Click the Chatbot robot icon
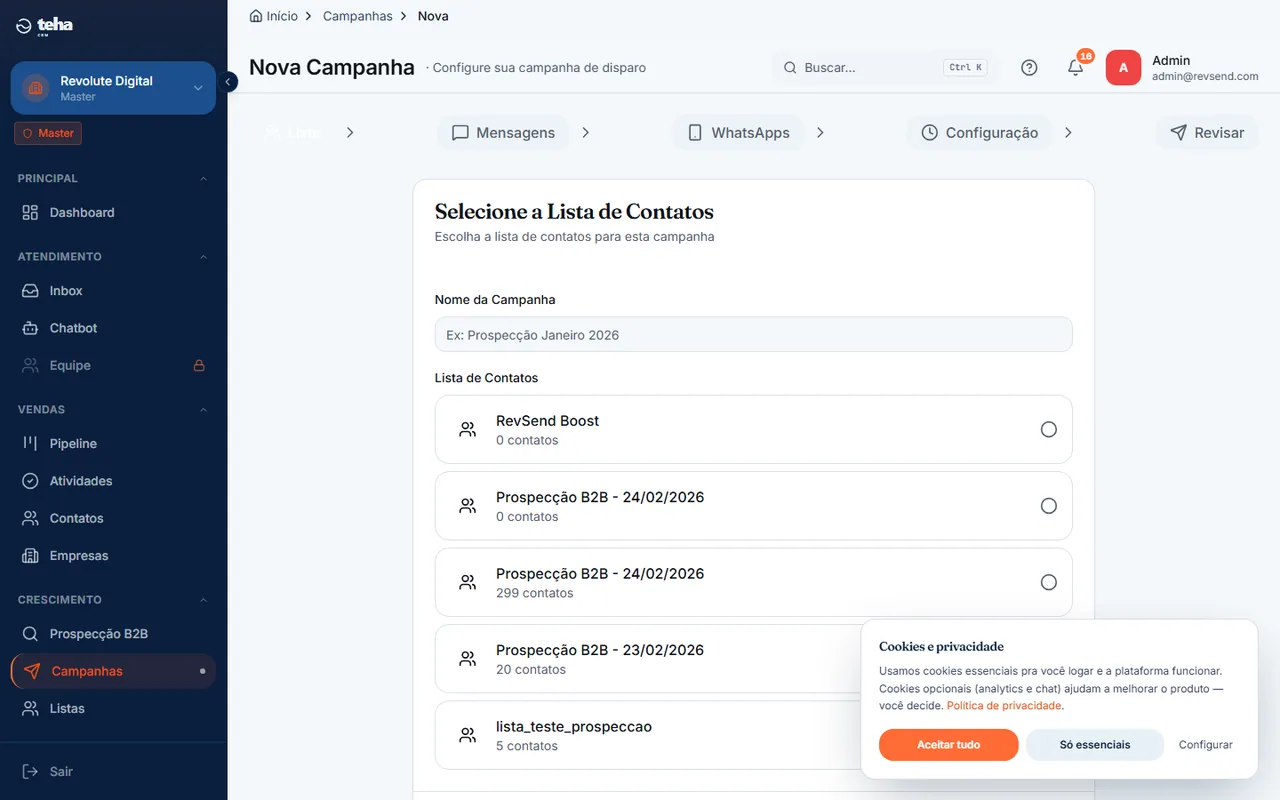The height and width of the screenshot is (800, 1280). click(x=30, y=328)
